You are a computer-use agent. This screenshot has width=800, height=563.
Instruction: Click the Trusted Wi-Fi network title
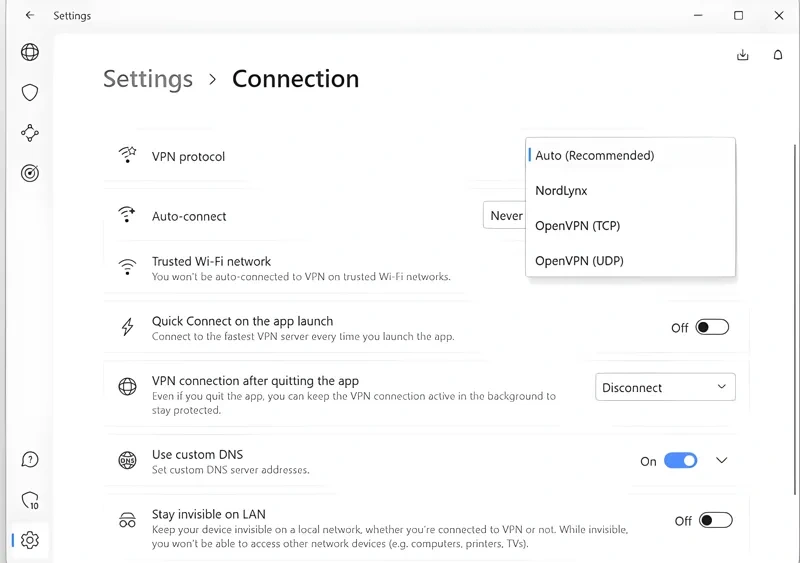click(x=211, y=261)
